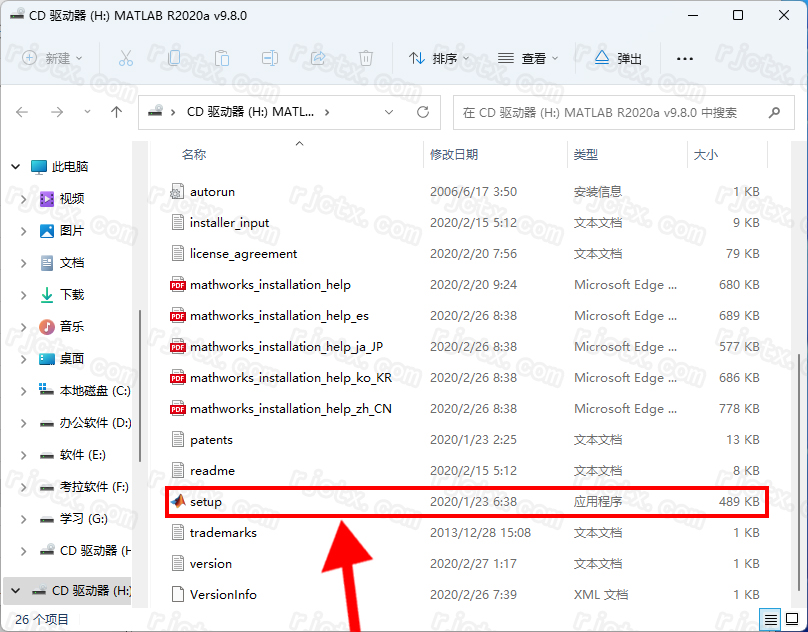Click the Up directory arrow button
The width and height of the screenshot is (808, 632).
tap(116, 112)
